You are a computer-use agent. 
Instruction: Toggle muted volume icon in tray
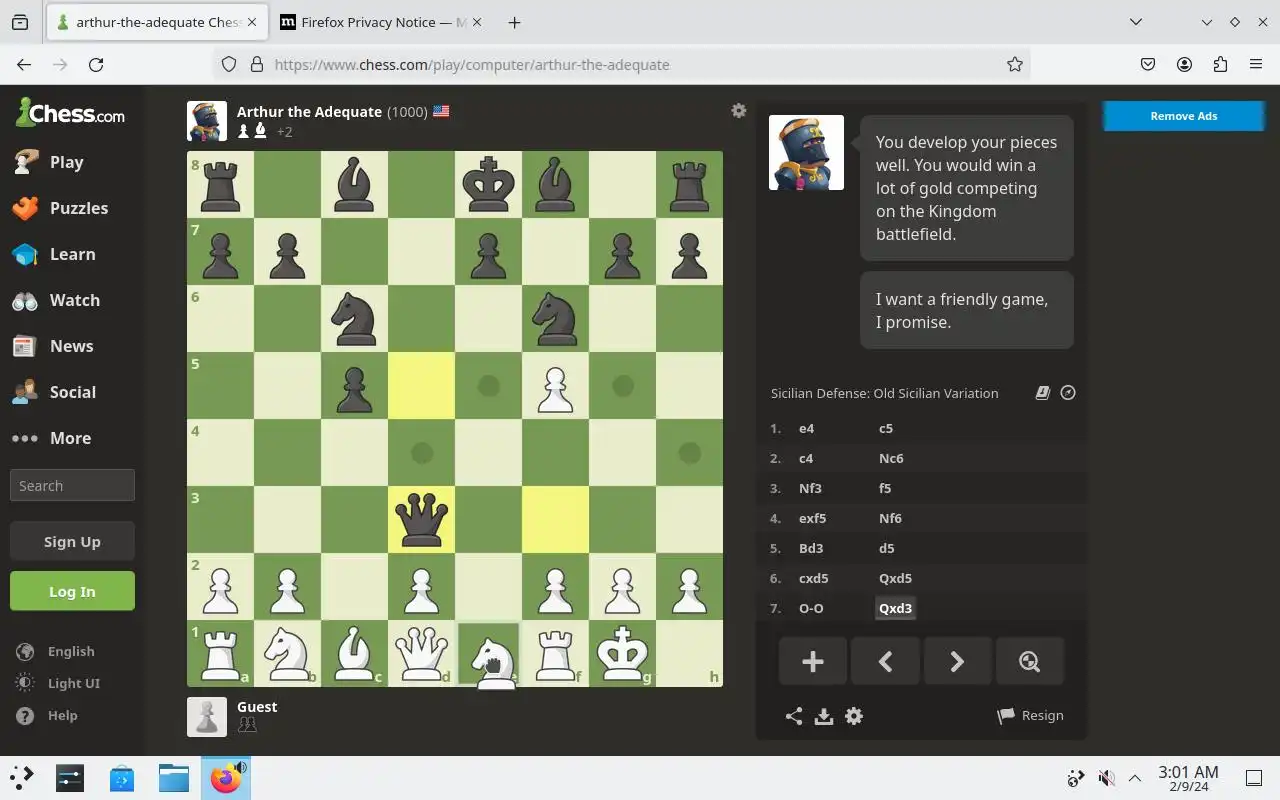(x=1106, y=778)
